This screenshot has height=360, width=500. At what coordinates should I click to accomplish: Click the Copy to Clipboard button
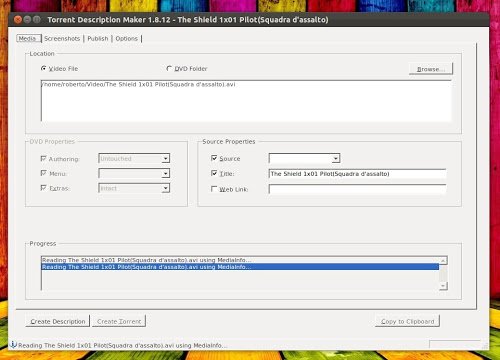pos(407,321)
